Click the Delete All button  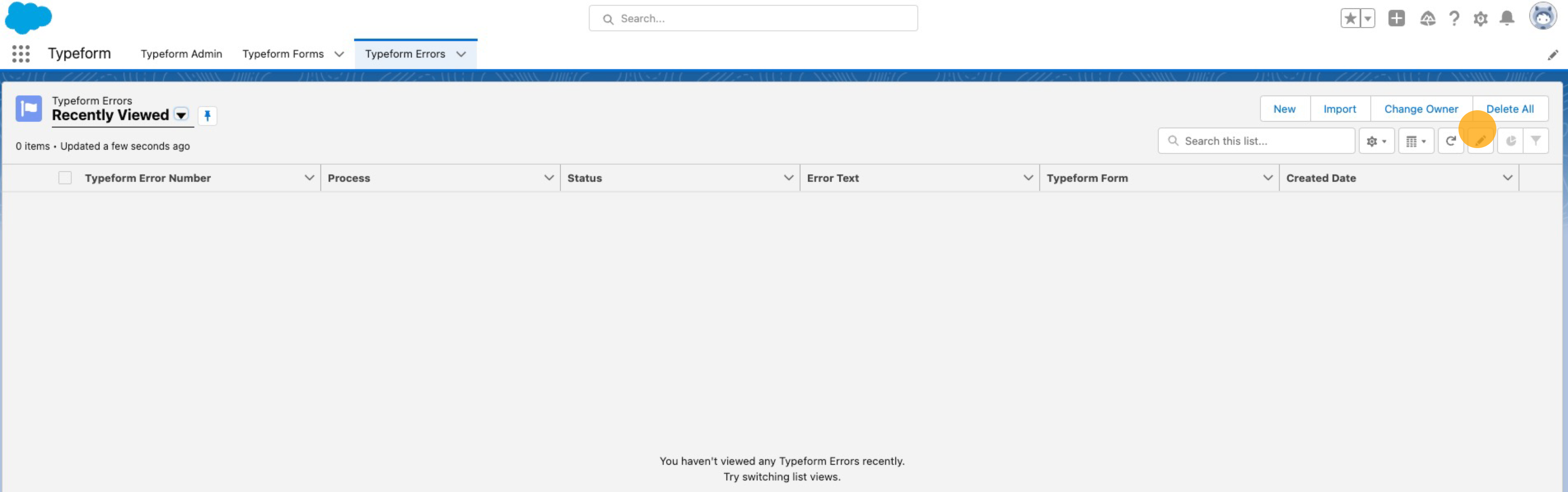(1510, 109)
